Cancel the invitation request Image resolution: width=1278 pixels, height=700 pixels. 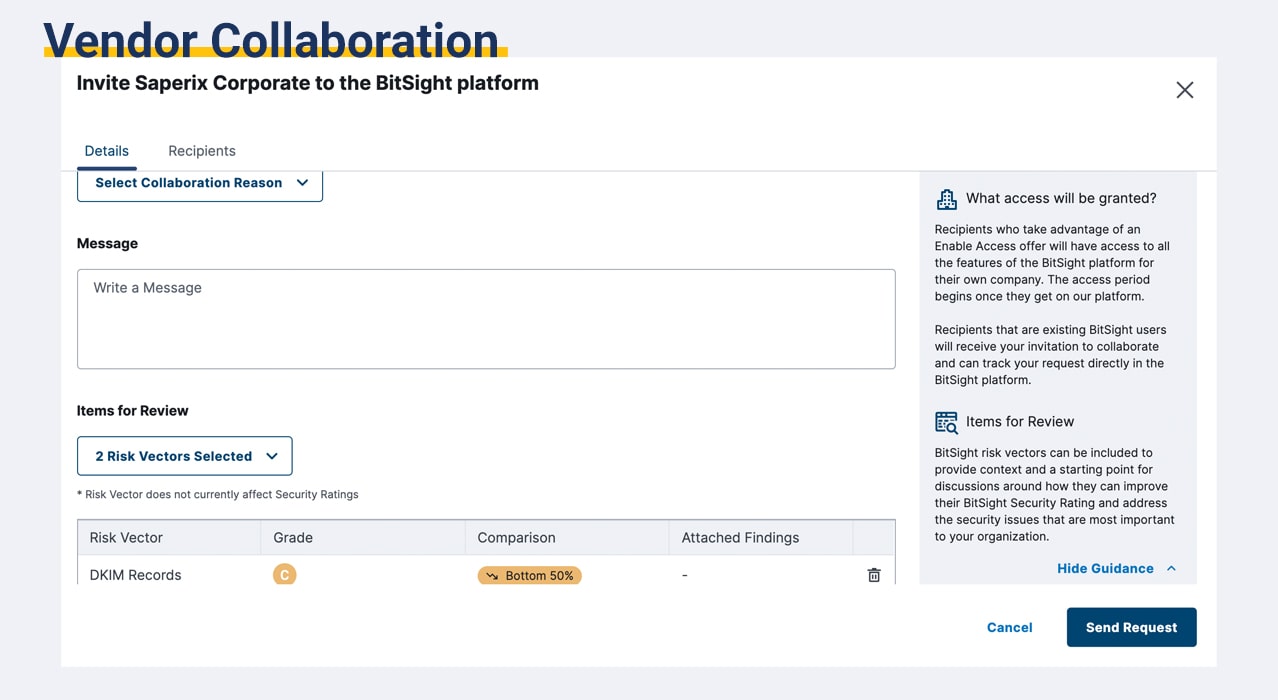pyautogui.click(x=1009, y=627)
